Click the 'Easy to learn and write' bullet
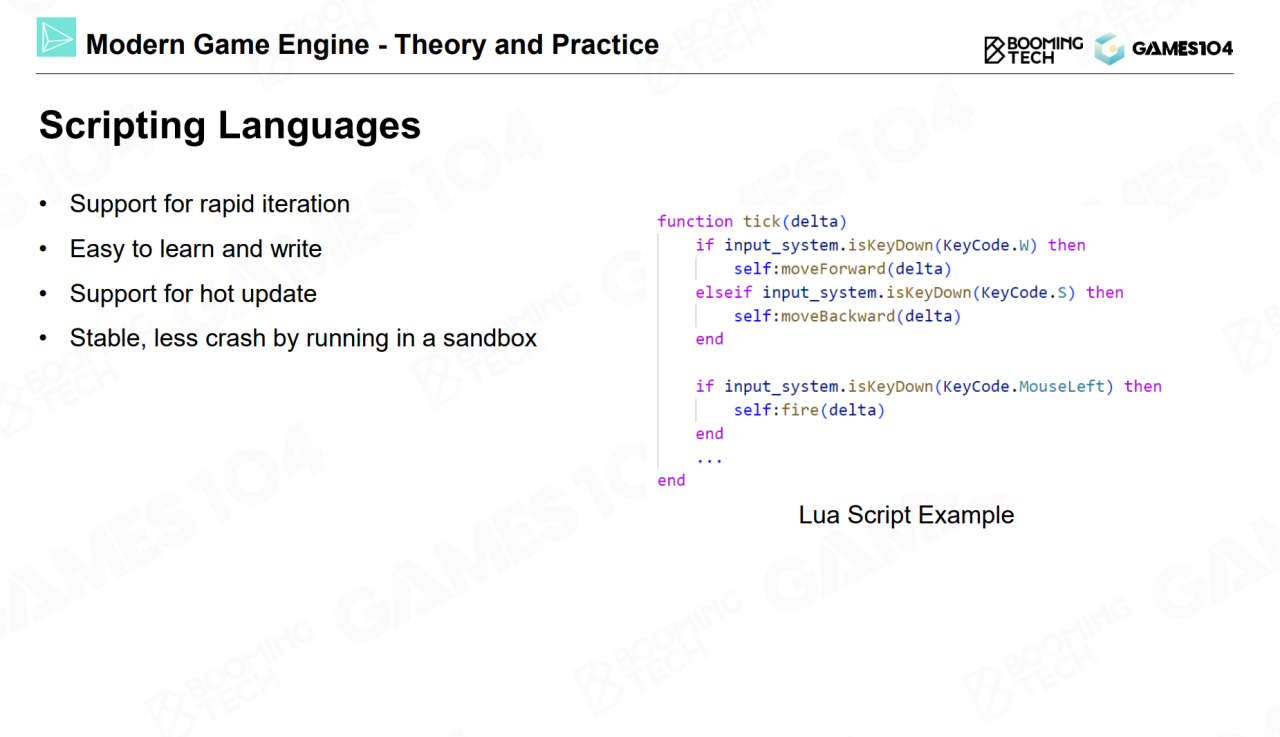Image resolution: width=1280 pixels, height=737 pixels. point(195,249)
